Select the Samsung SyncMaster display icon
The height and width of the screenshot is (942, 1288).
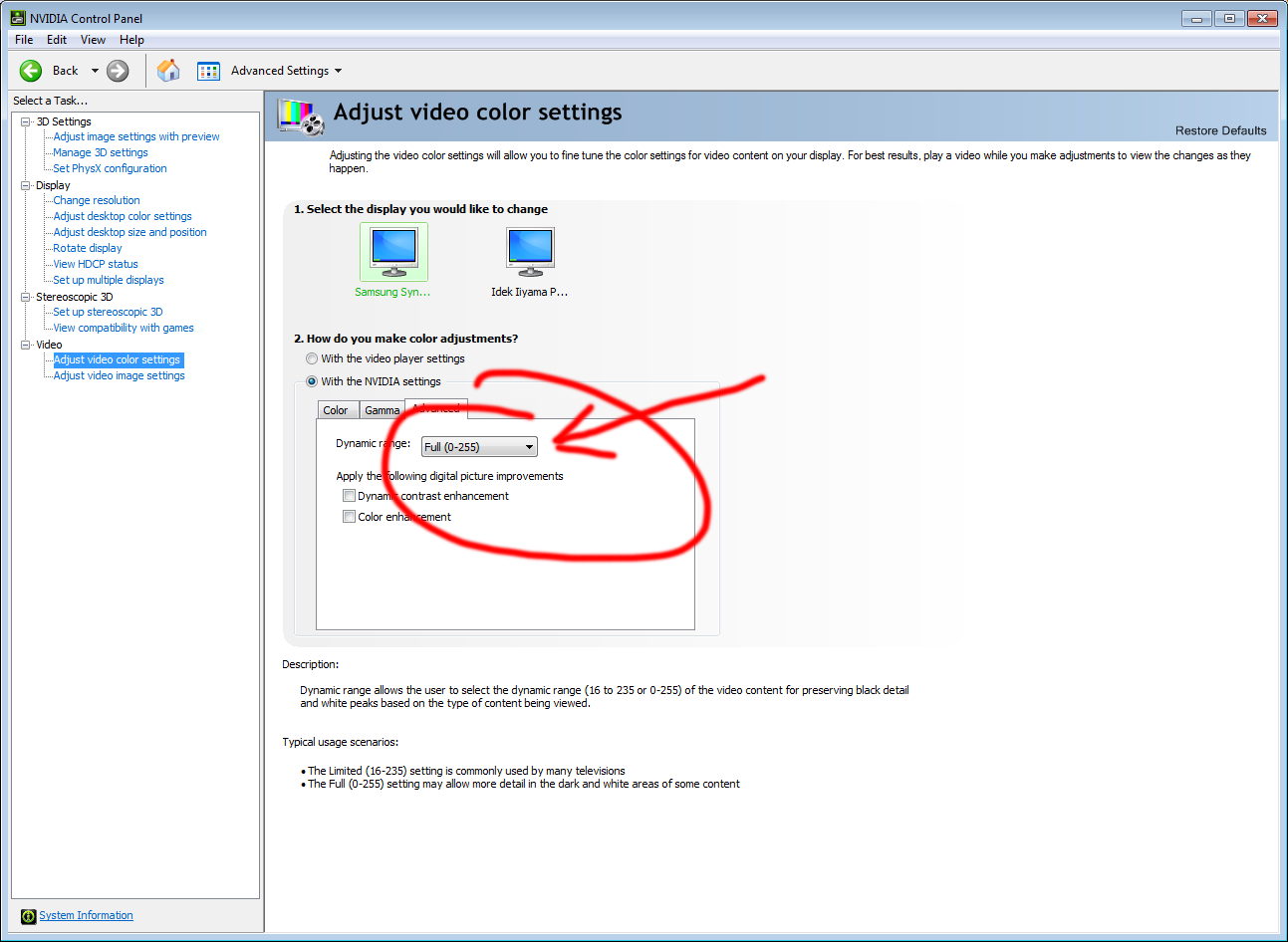coord(393,253)
